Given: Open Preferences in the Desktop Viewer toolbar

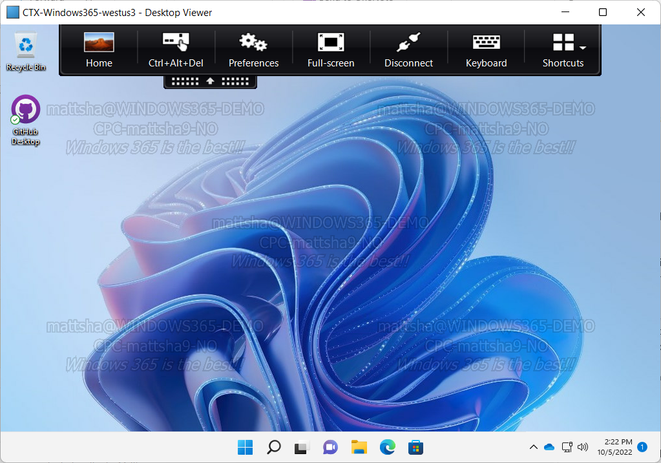Looking at the screenshot, I should click(253, 49).
